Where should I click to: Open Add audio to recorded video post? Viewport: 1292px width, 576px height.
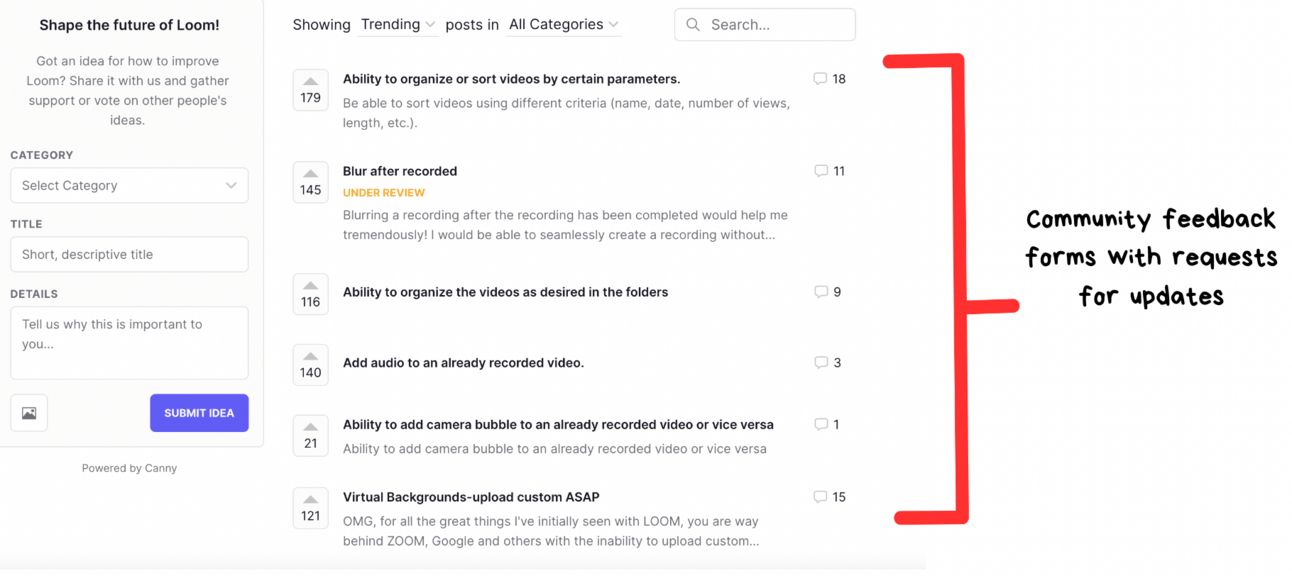tap(463, 363)
